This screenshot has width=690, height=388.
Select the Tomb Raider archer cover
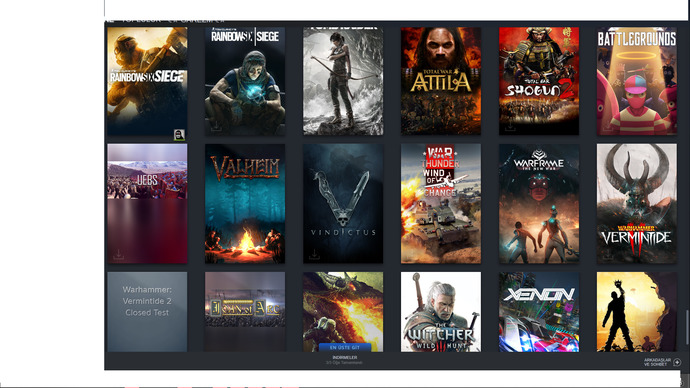tap(343, 81)
